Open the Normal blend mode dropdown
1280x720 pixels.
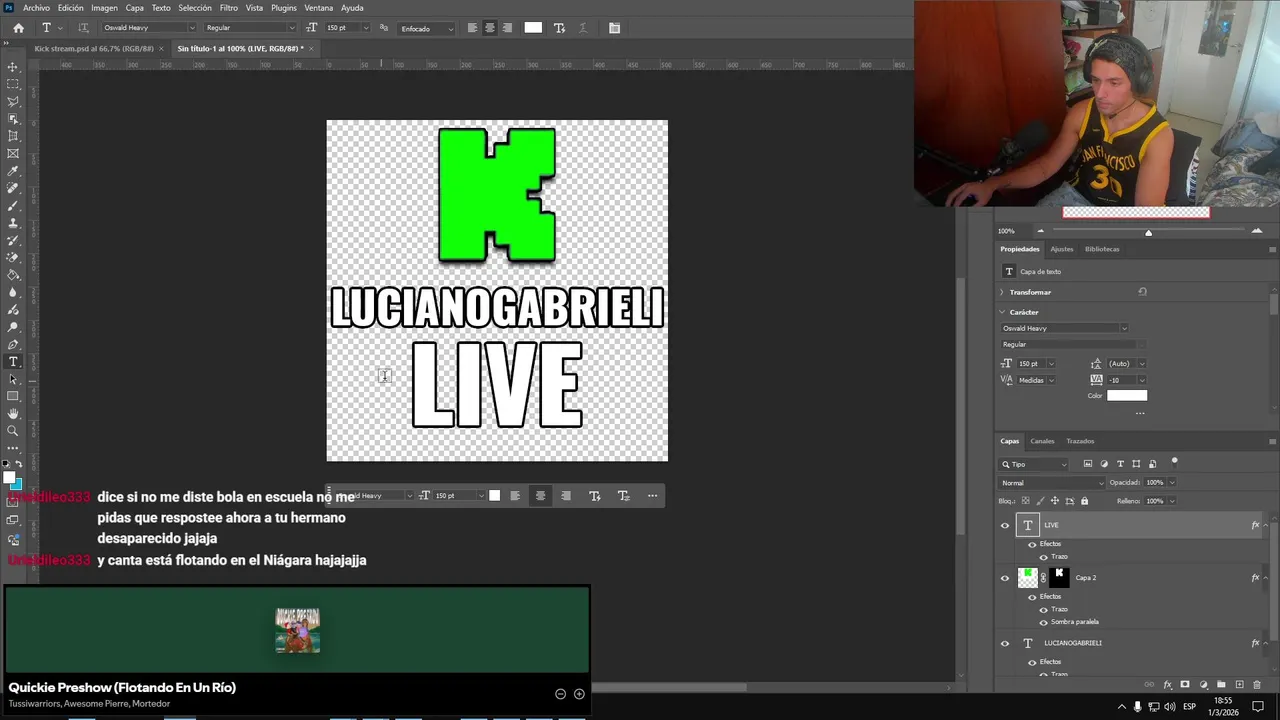(1052, 483)
